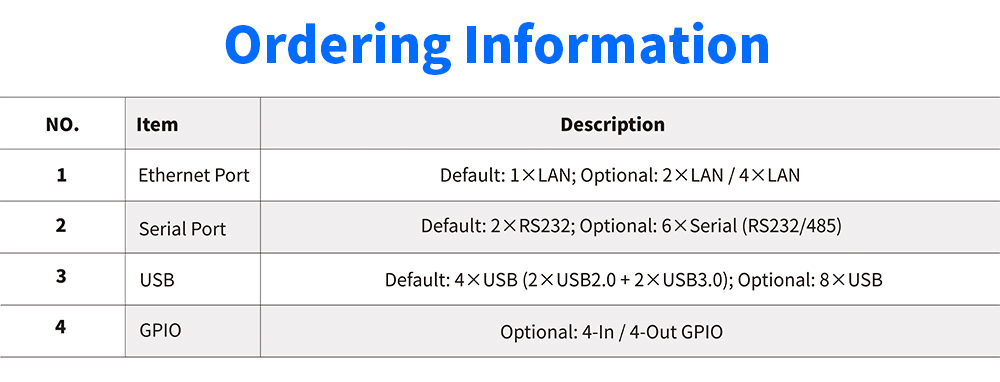Image resolution: width=1000 pixels, height=382 pixels.
Task: Select the Description column header
Action: tap(630, 124)
